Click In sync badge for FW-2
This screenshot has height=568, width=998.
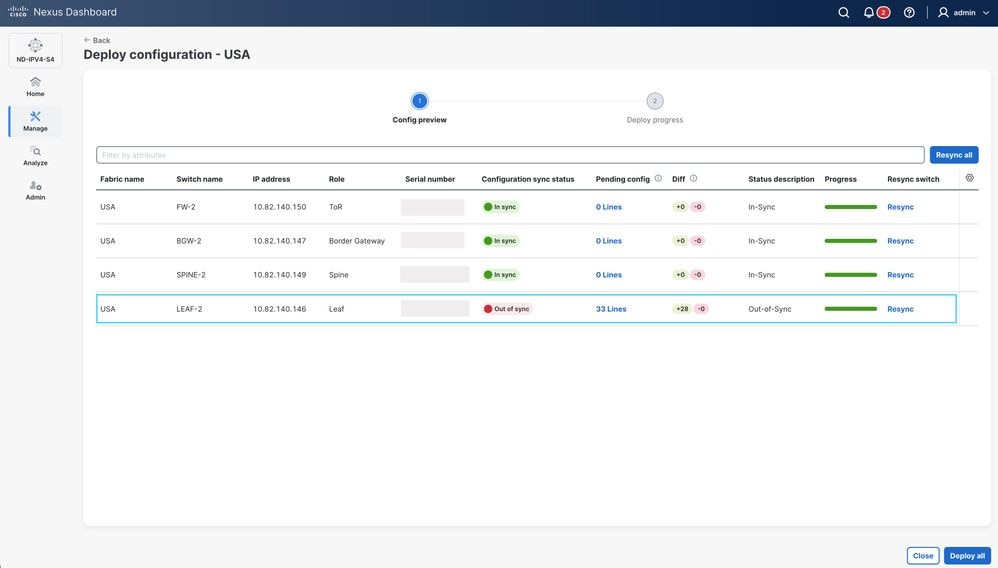click(500, 207)
